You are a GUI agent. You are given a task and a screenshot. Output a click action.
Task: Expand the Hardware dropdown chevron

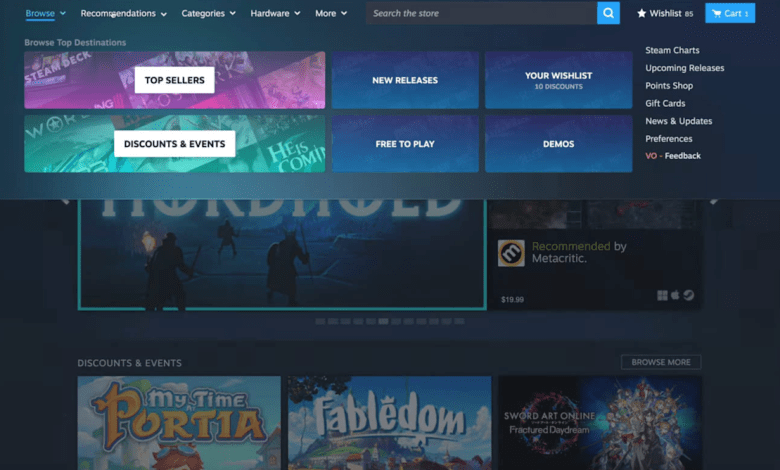pos(297,13)
